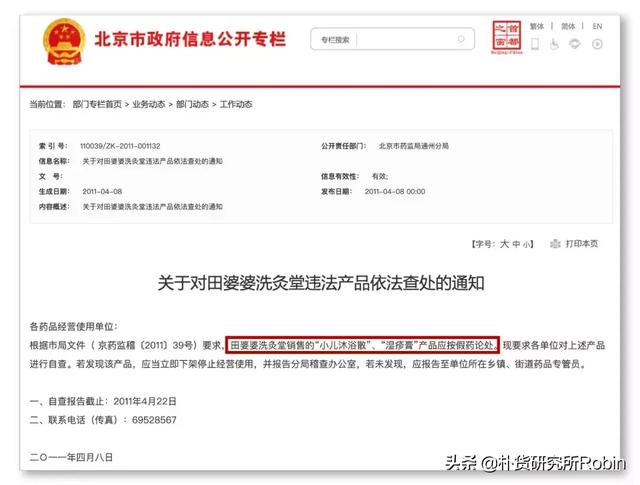The width and height of the screenshot is (640, 485).
Task: Click the printer icon beside 打印本页
Action: tap(555, 244)
